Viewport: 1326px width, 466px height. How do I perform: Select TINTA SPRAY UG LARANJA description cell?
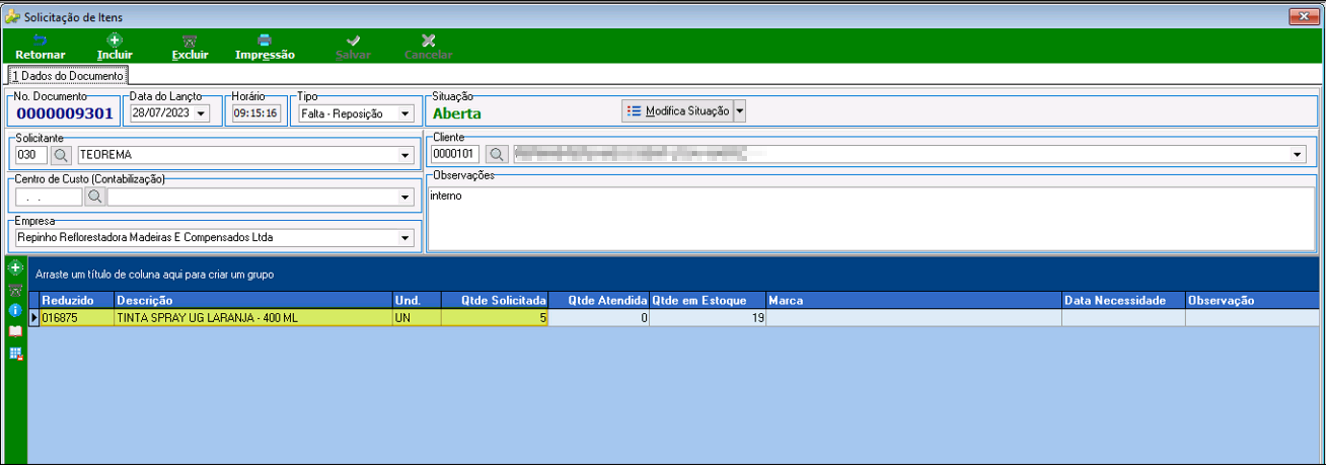click(253, 318)
